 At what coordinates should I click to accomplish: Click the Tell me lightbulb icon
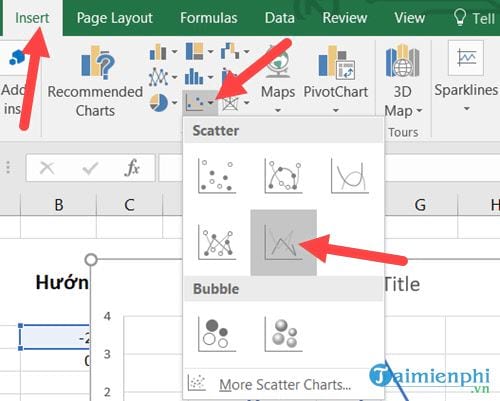click(460, 17)
